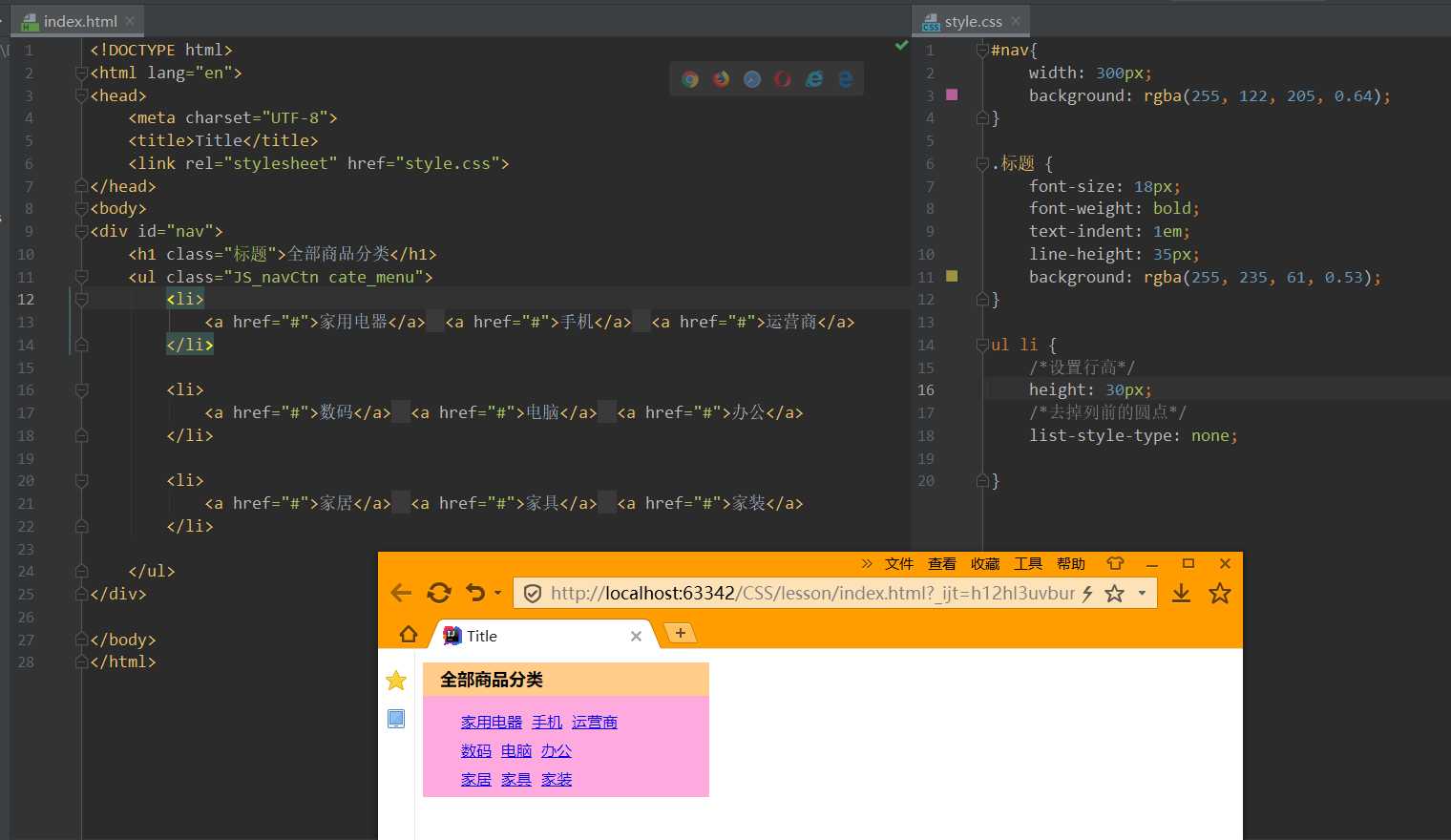Screen dimensions: 1451x840
Task: Close the Title browser tab
Action: 636,636
